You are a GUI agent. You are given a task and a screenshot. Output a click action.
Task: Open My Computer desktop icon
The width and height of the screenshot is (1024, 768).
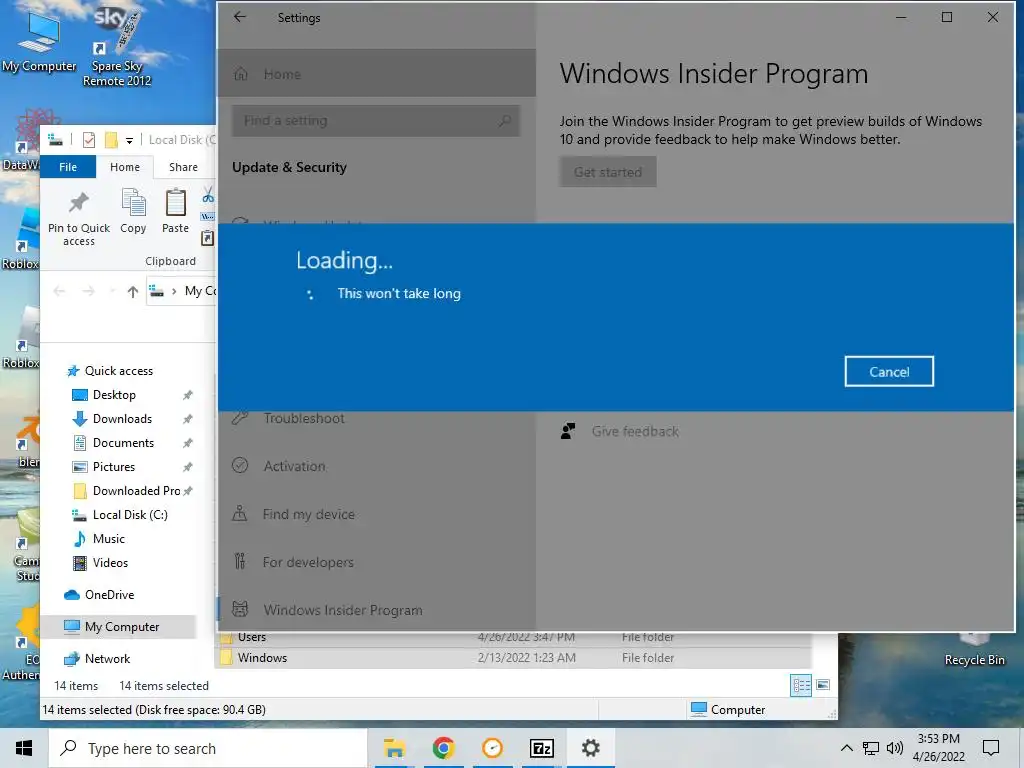(x=39, y=40)
